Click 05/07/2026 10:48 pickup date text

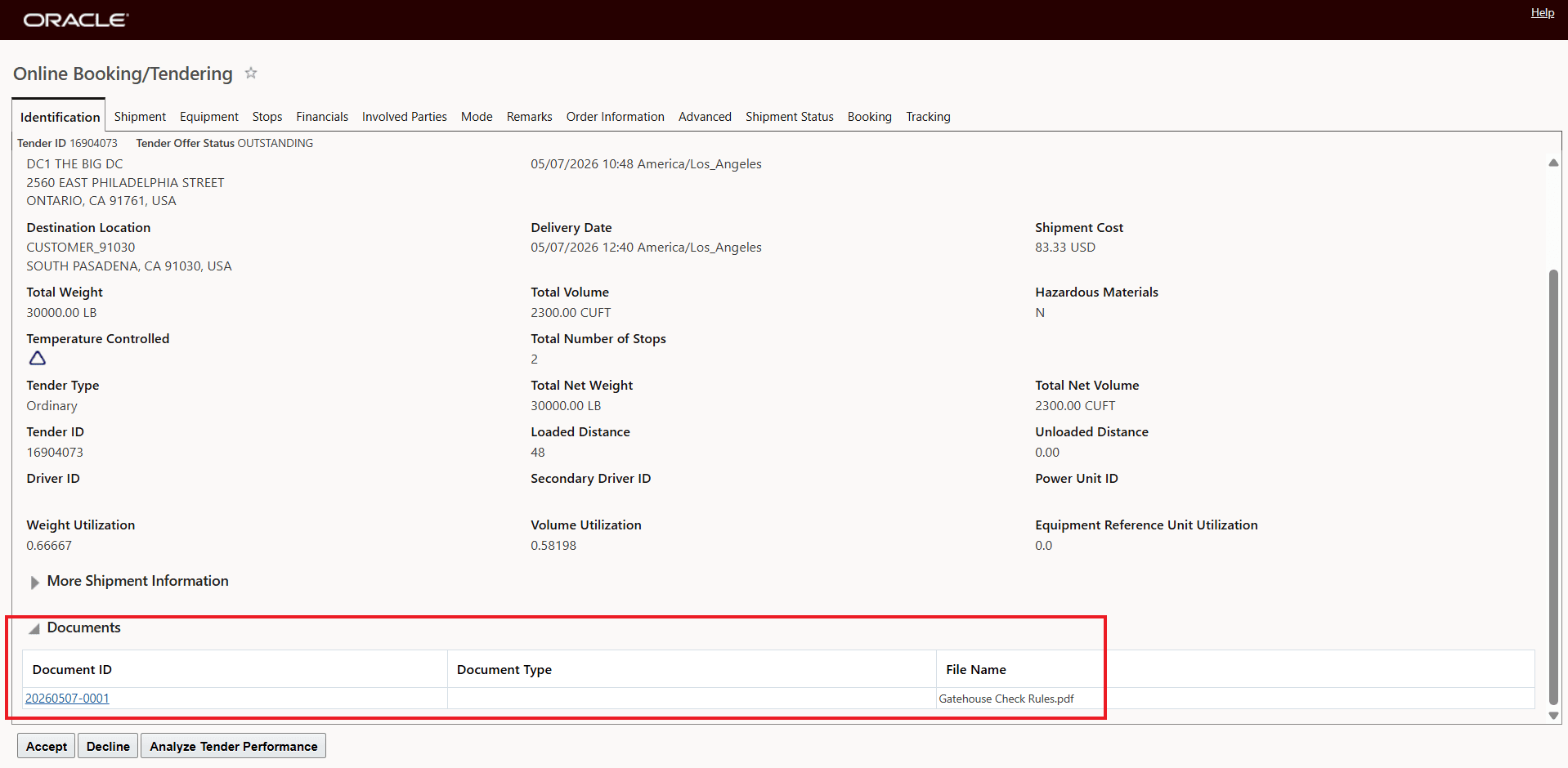tap(646, 164)
